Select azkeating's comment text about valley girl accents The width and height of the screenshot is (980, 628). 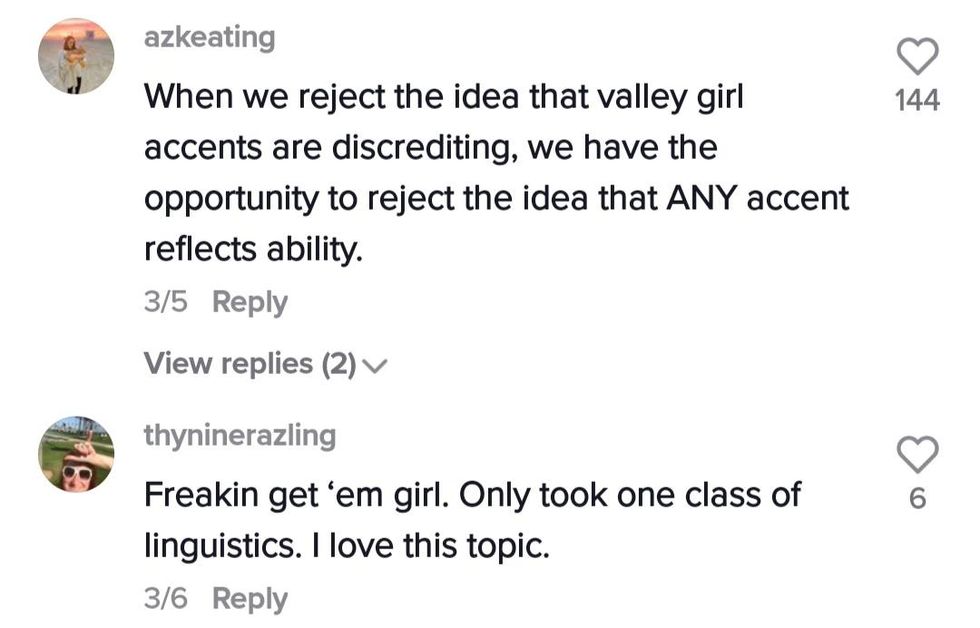coord(445,98)
